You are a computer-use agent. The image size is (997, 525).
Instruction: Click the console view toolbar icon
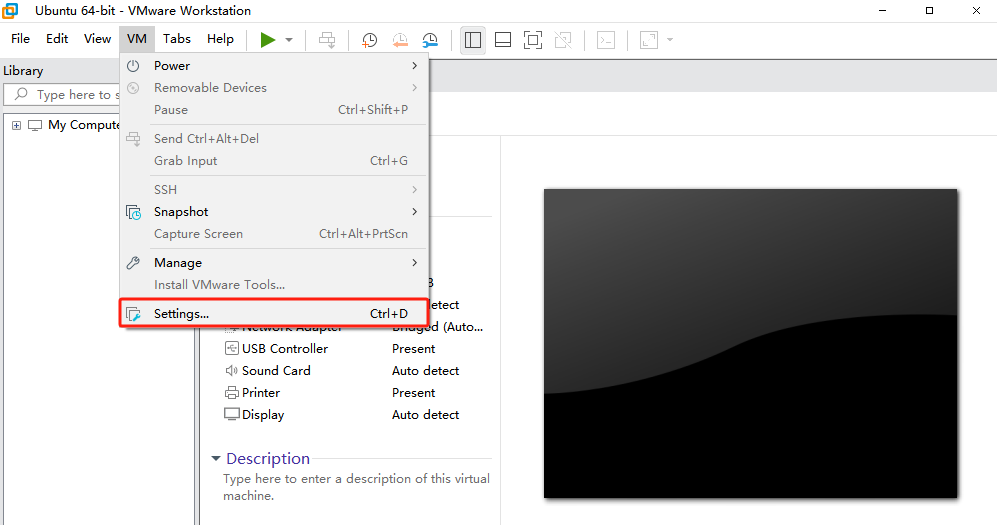(x=606, y=40)
